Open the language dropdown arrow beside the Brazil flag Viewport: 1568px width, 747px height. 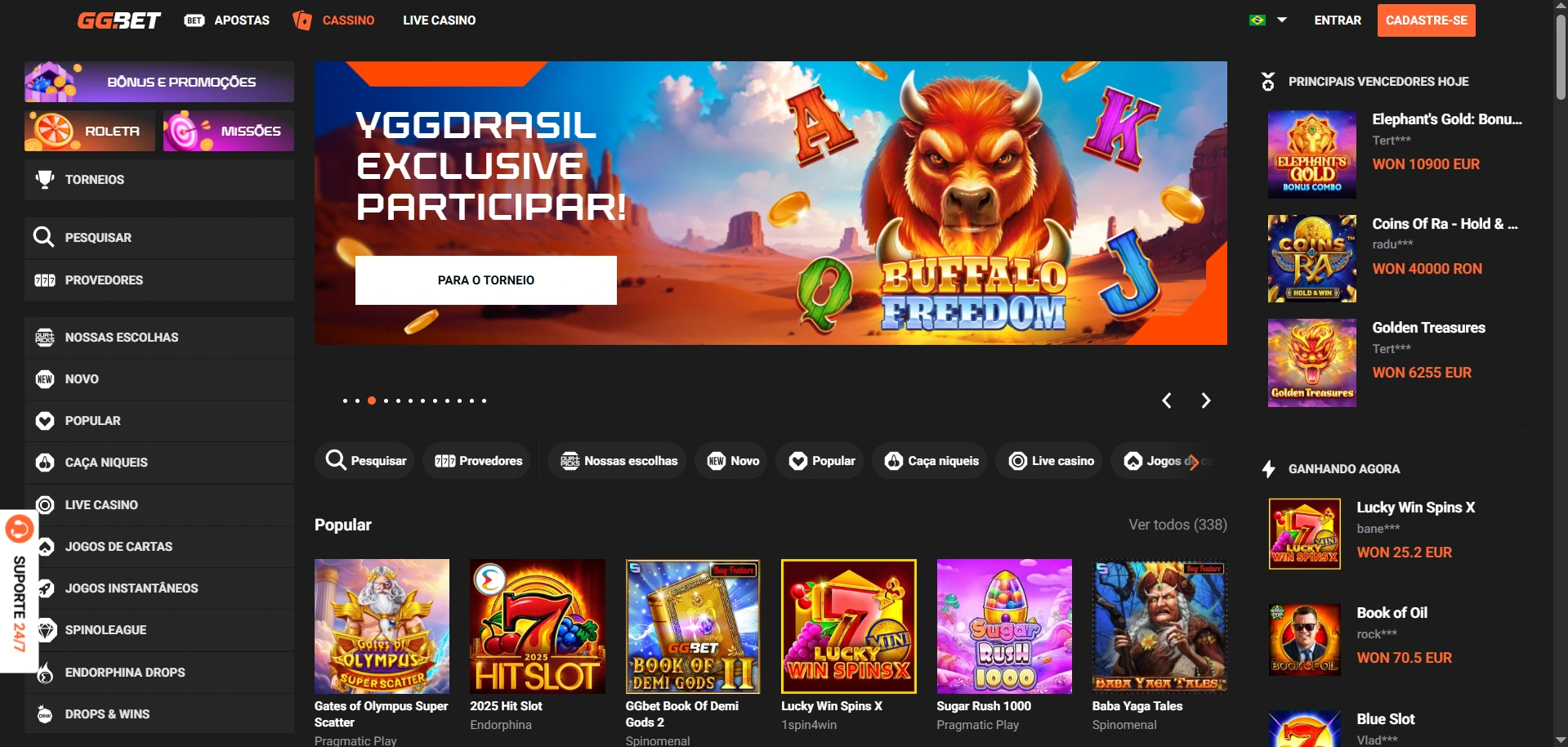[1282, 20]
